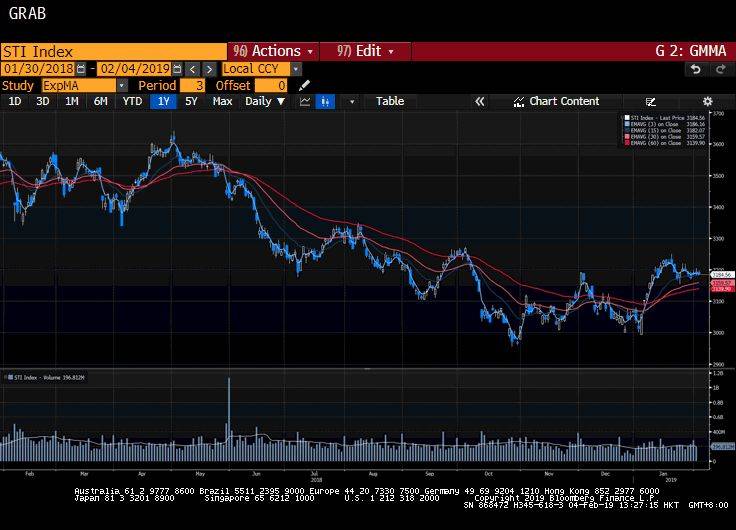Select the 6M time range
Screen dimensions: 736x530
(x=101, y=101)
